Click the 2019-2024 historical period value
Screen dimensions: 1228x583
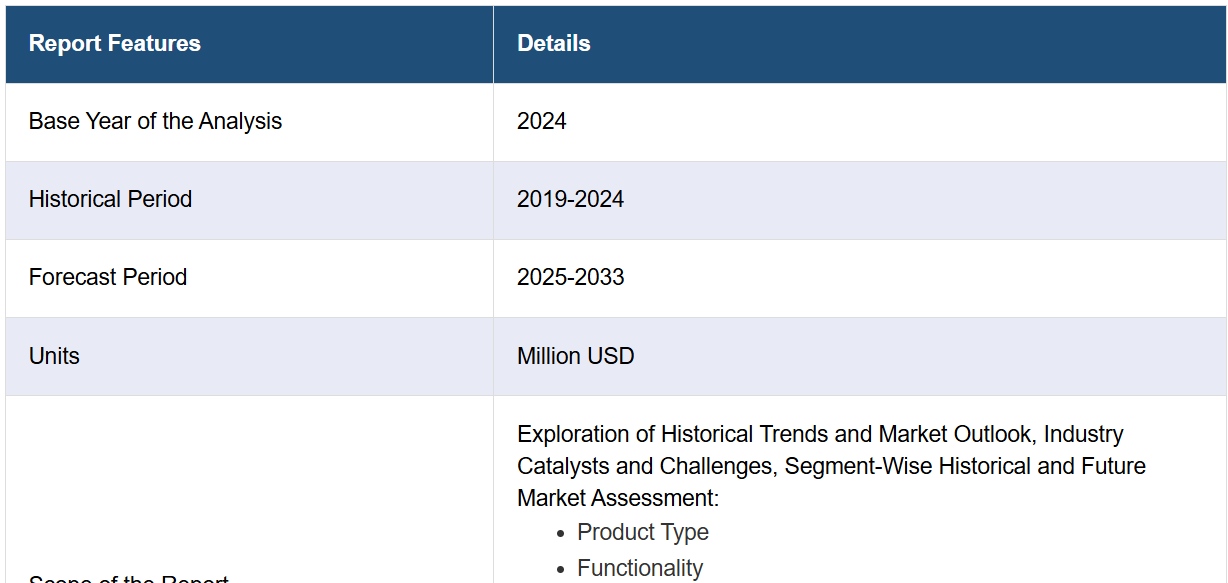[x=570, y=200]
